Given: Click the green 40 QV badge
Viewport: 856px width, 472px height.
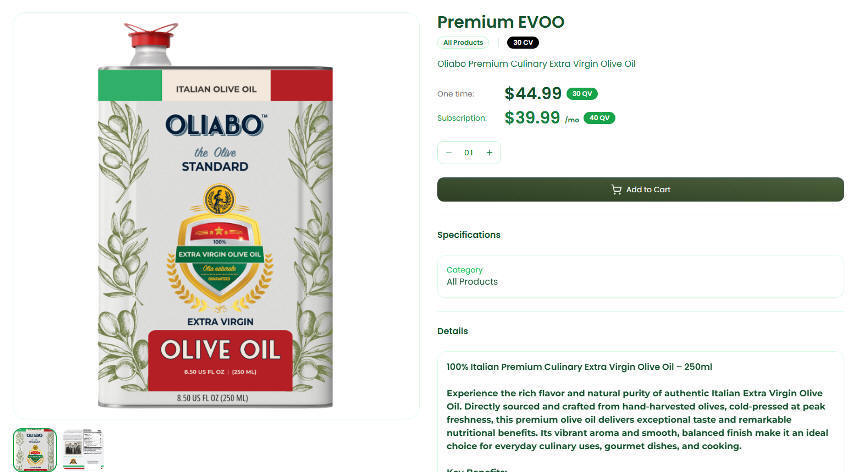Looking at the screenshot, I should point(599,118).
